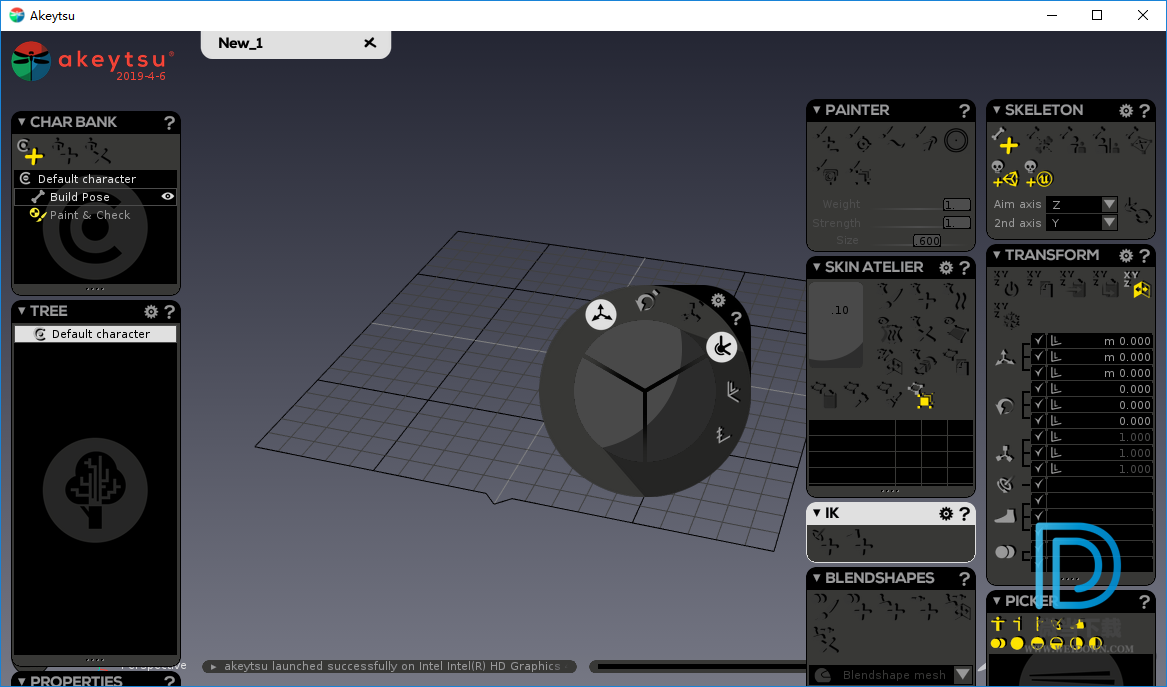Toggle the top scale 1.000 row checkbox
This screenshot has height=687, width=1167.
coord(1039,437)
